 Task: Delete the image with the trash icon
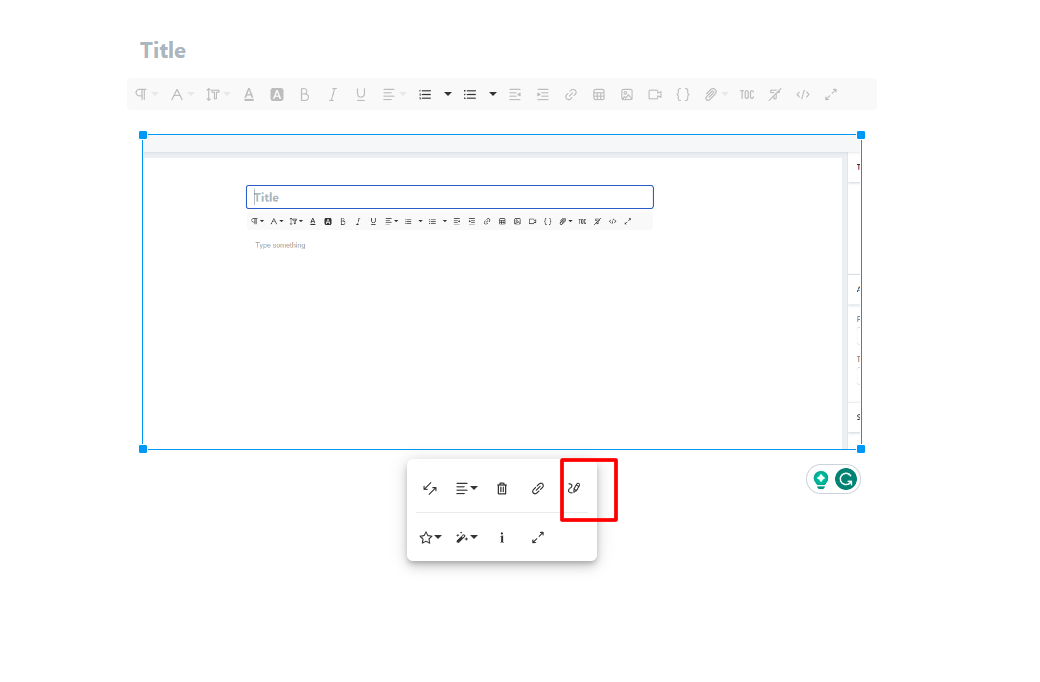(502, 489)
